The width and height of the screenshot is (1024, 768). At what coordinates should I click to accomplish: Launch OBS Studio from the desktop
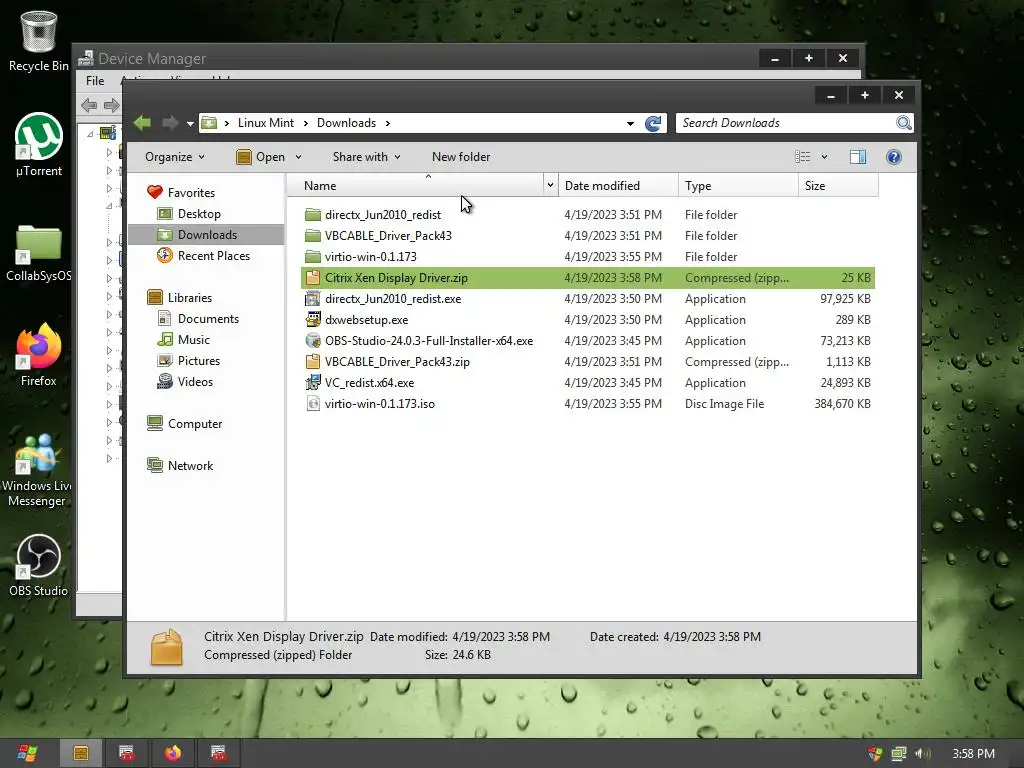(x=39, y=566)
